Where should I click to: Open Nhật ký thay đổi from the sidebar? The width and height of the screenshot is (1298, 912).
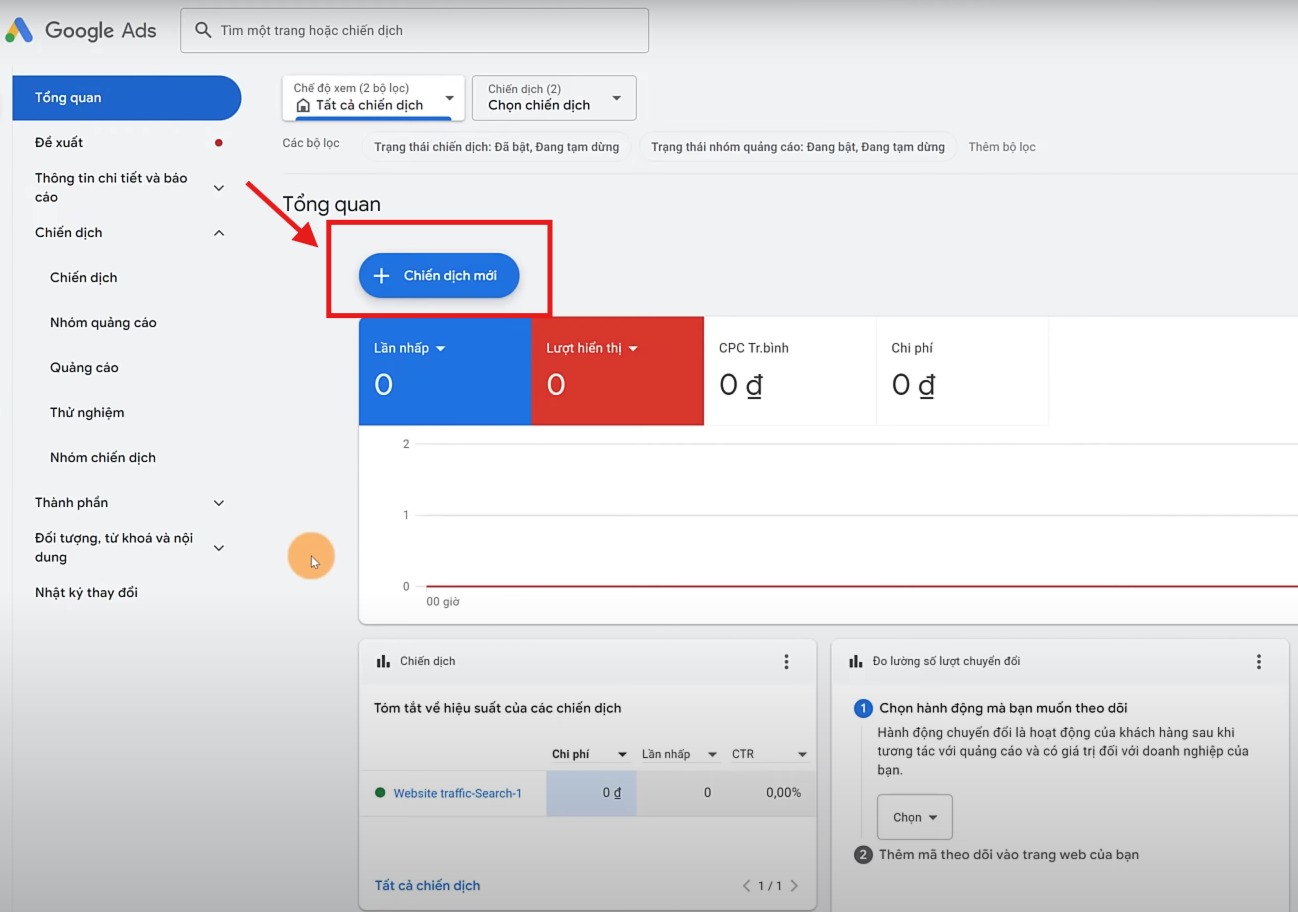pyautogui.click(x=87, y=592)
